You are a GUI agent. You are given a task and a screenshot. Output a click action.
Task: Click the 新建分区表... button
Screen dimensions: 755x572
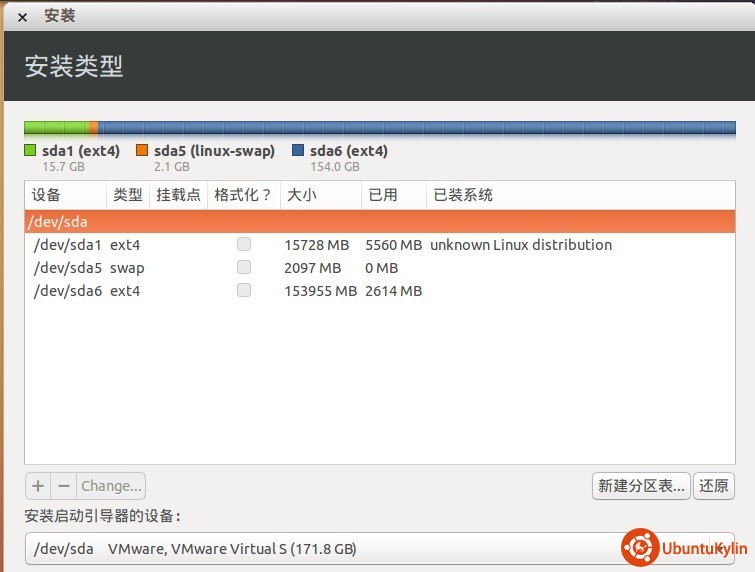641,486
